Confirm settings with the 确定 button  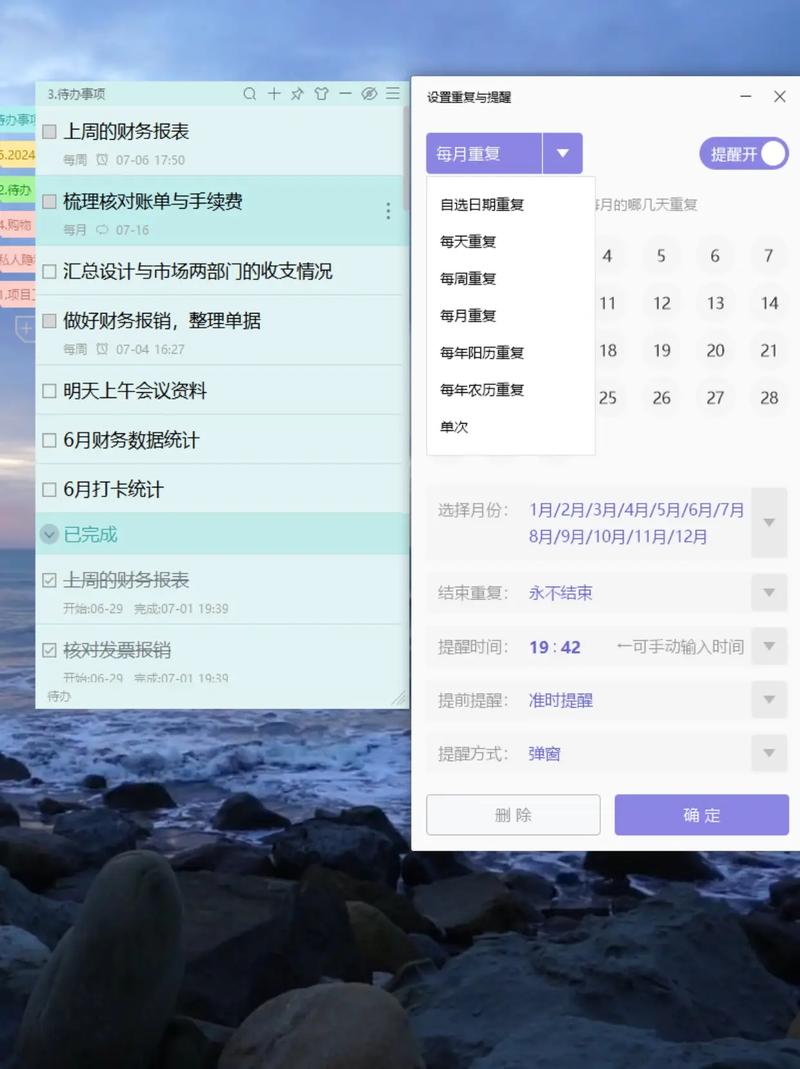(x=702, y=815)
